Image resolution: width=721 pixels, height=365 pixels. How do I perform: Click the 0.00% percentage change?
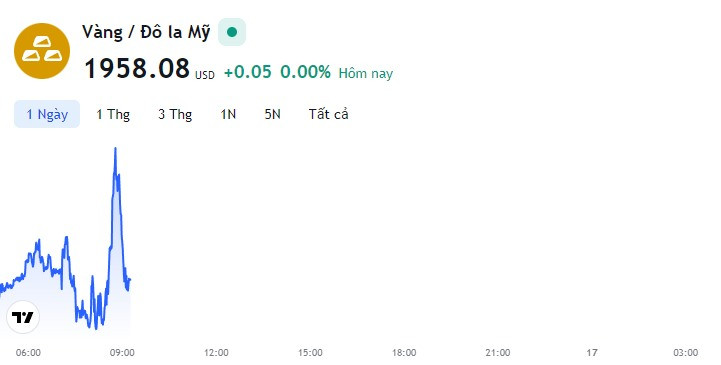tap(305, 72)
